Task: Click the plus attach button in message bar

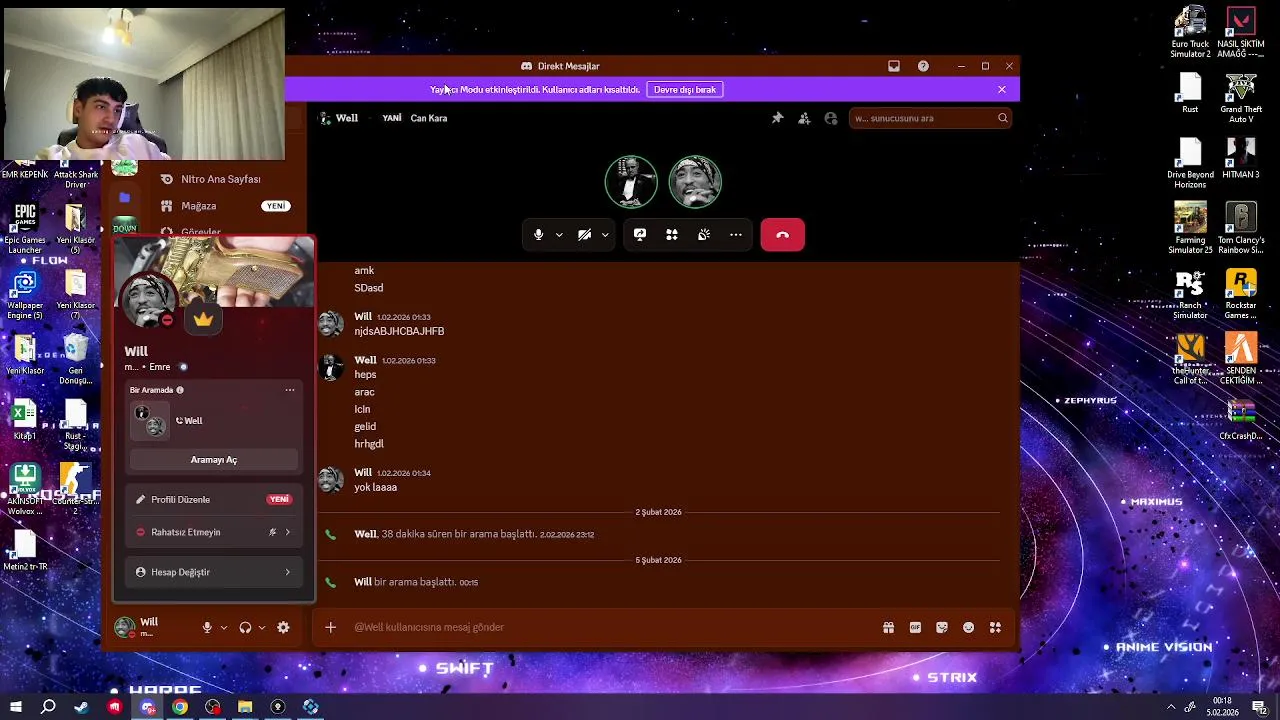Action: (x=331, y=627)
